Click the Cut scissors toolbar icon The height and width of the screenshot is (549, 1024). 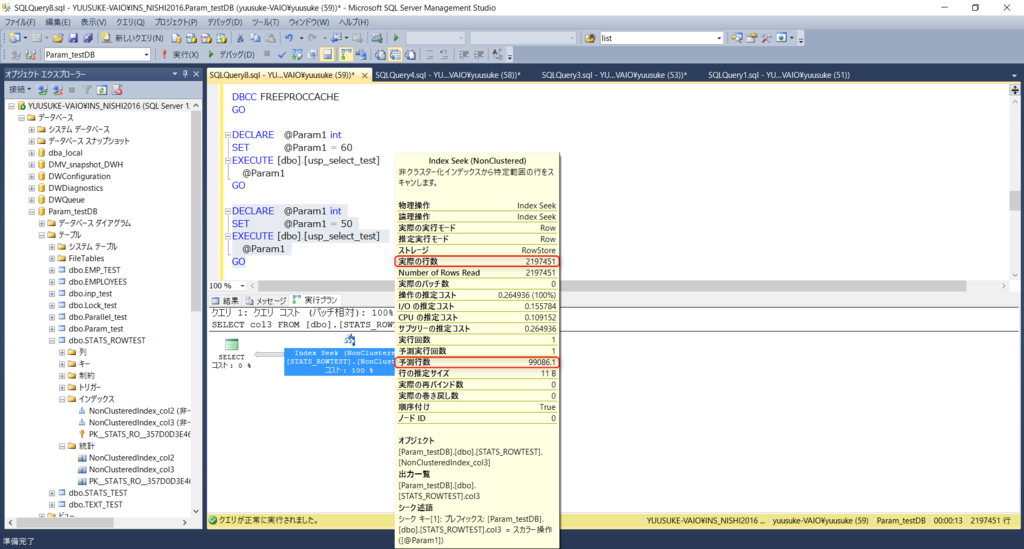point(240,38)
